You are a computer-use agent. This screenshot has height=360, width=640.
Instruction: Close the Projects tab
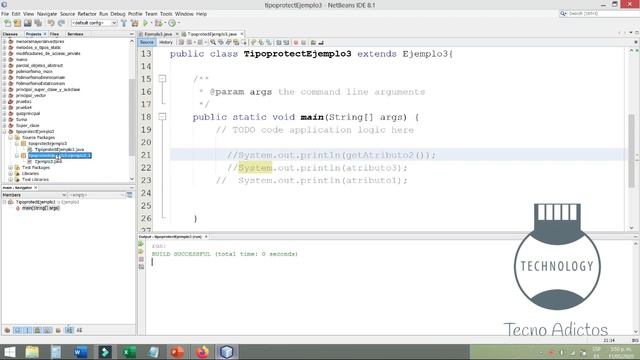(x=45, y=34)
